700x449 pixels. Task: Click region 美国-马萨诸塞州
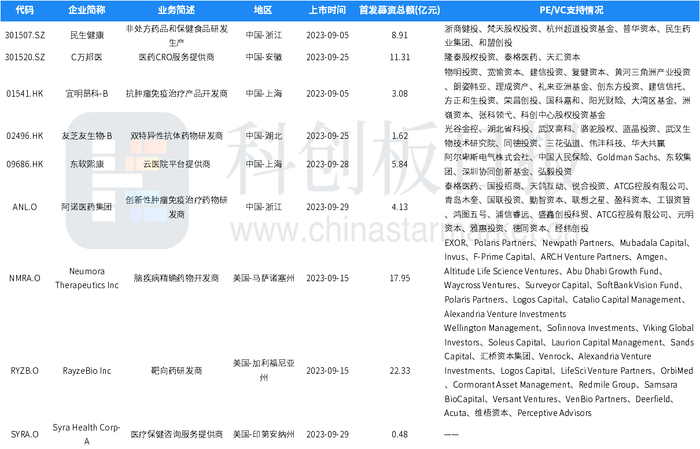pyautogui.click(x=263, y=278)
